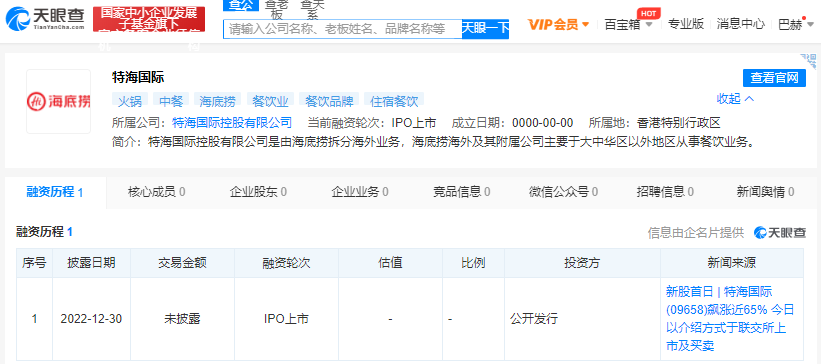Switch to the 企业股东 tab

click(258, 192)
